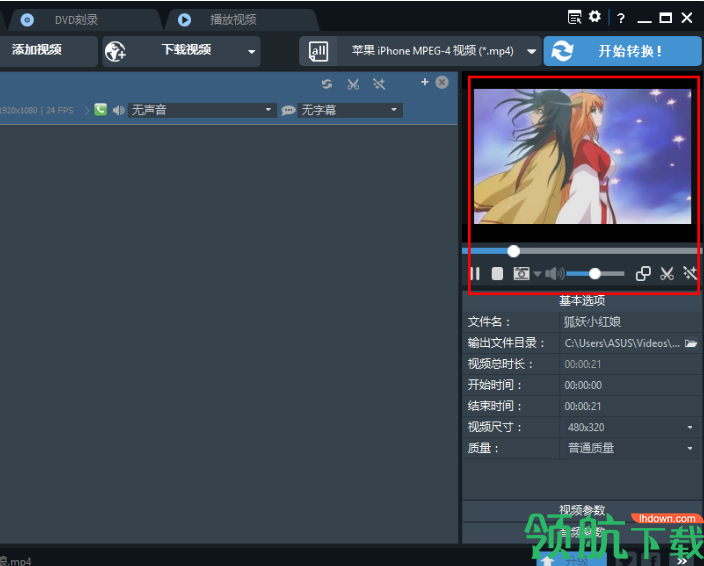Open settings gear in title bar

595,17
